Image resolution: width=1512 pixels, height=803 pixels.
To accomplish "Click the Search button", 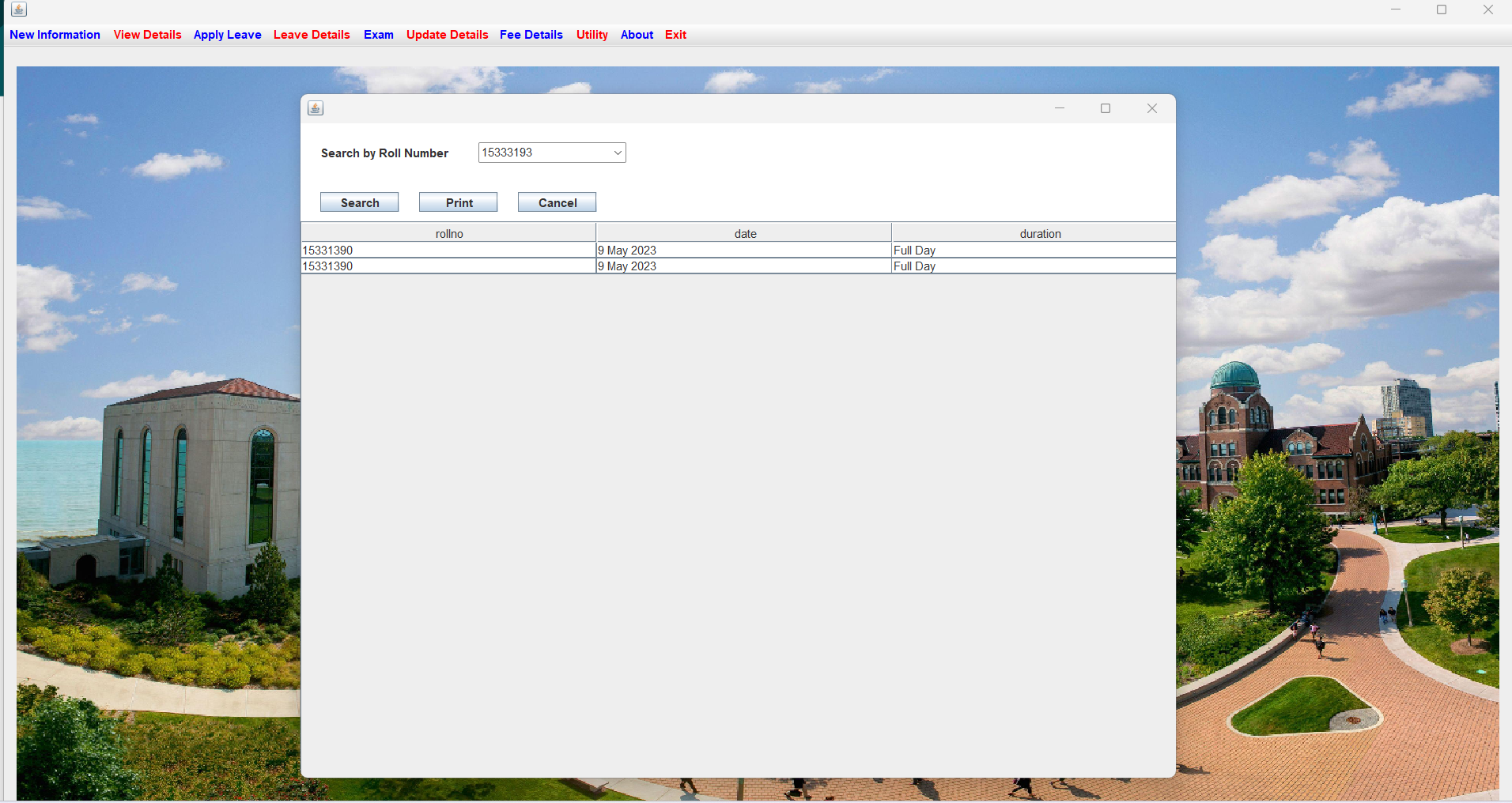I will pos(359,202).
